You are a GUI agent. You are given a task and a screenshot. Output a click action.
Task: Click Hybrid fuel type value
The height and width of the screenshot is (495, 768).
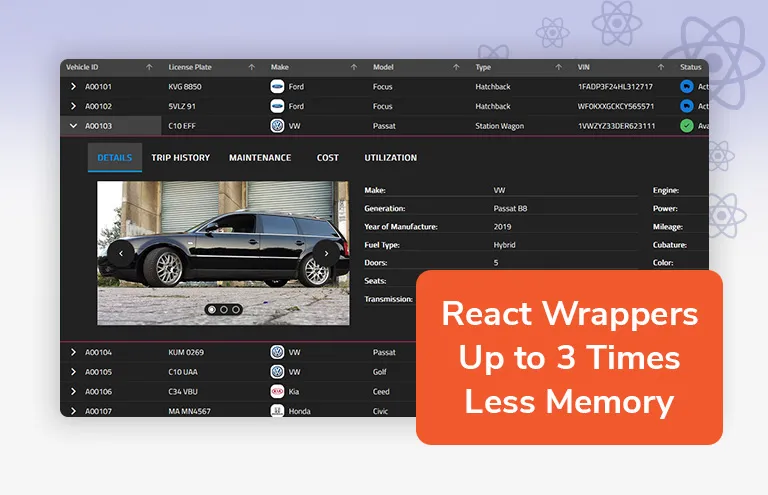point(504,245)
